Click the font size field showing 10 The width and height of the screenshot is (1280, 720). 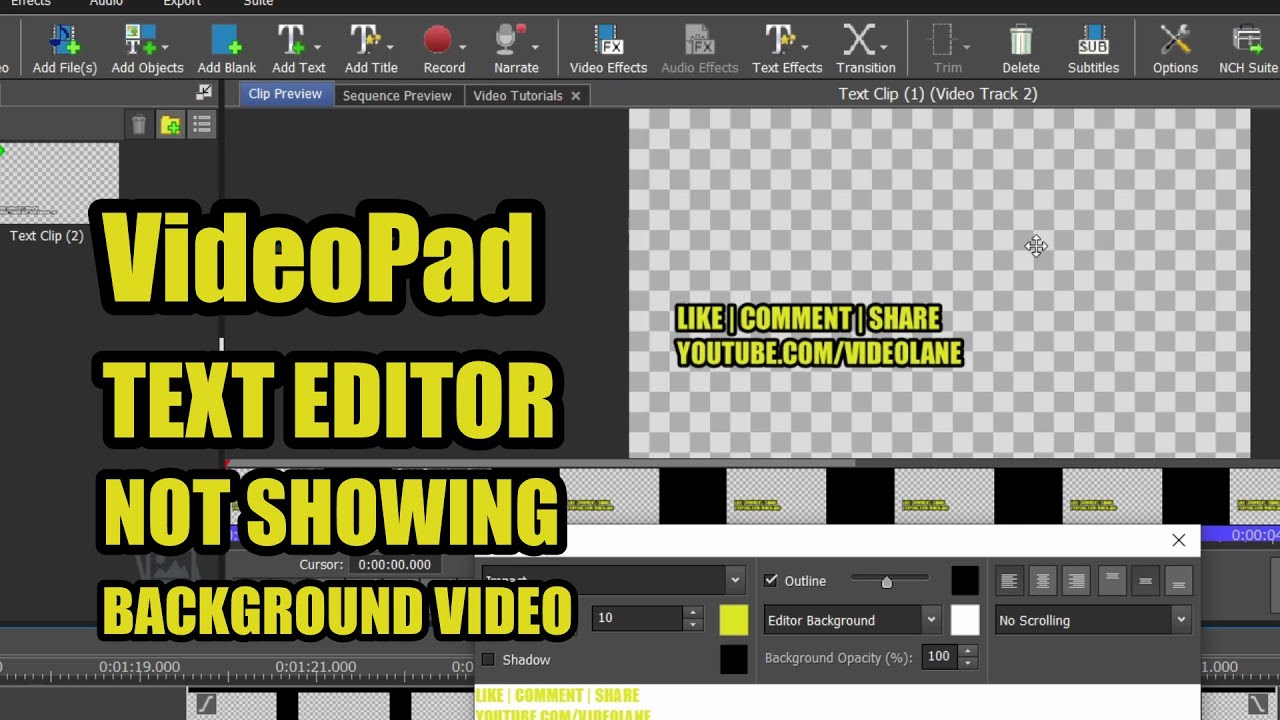[x=637, y=618]
